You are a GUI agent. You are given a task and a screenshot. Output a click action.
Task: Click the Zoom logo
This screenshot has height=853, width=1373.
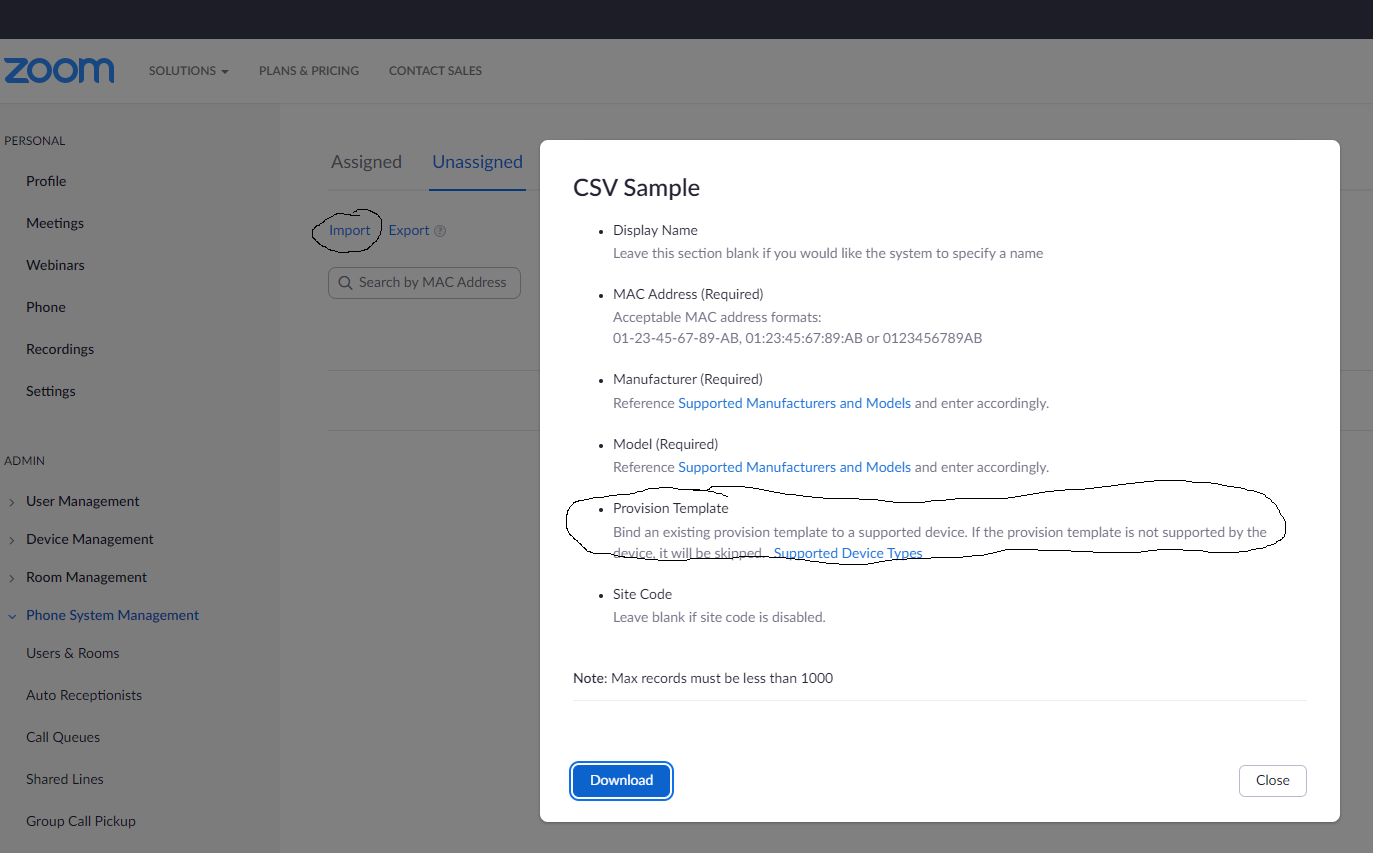point(59,70)
